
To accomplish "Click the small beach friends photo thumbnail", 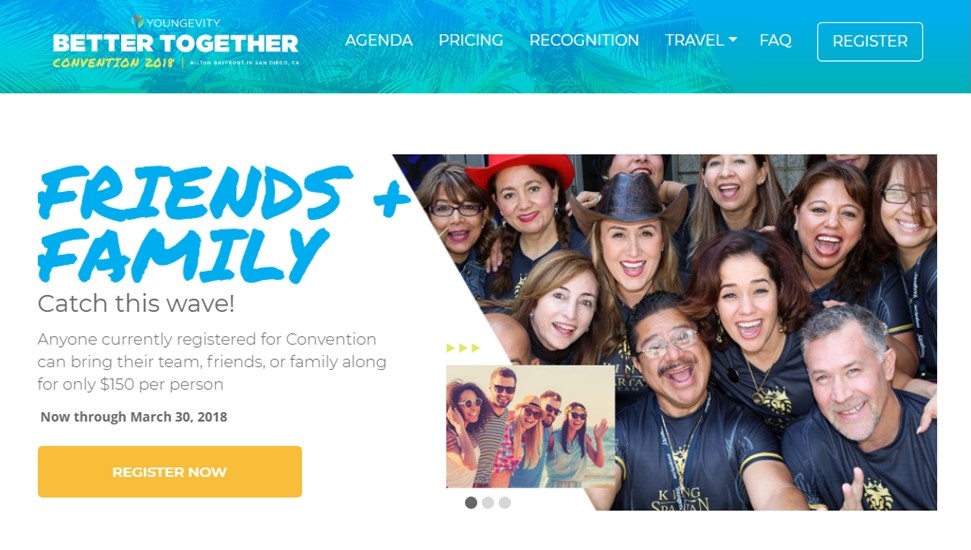I will (x=531, y=426).
